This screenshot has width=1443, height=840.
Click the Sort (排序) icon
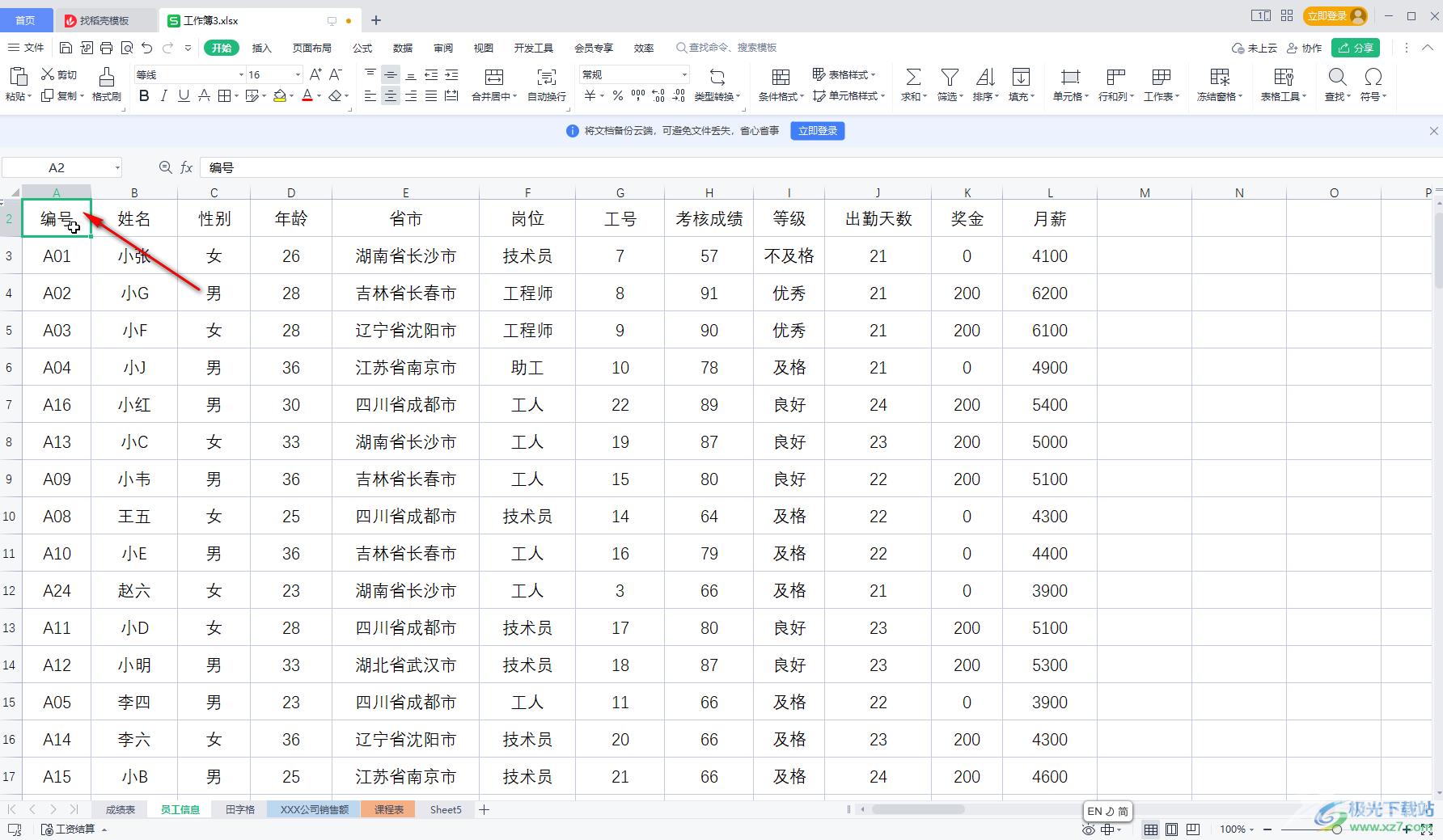(985, 77)
